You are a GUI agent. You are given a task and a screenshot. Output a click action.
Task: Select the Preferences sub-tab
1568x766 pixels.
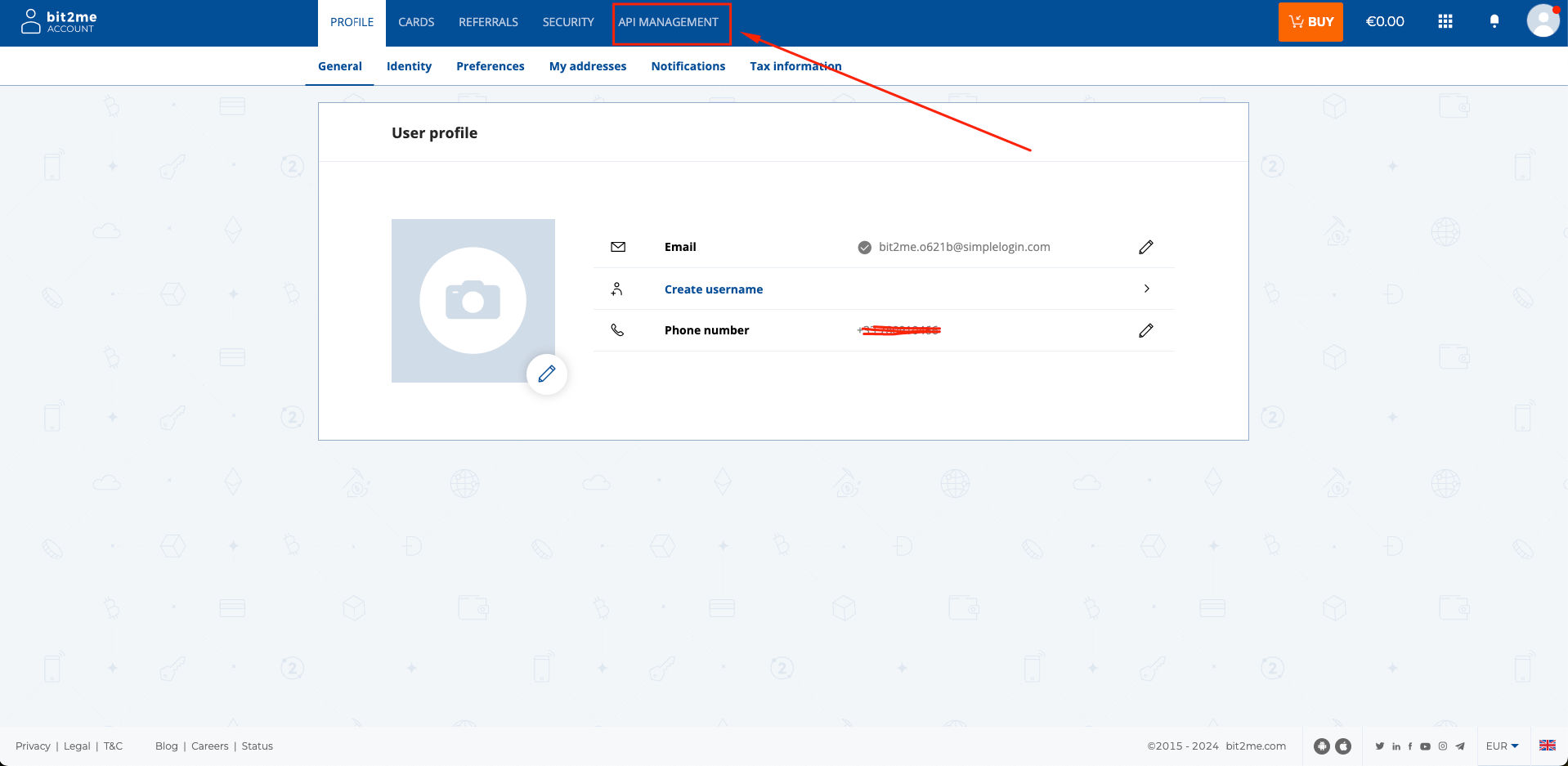[490, 66]
